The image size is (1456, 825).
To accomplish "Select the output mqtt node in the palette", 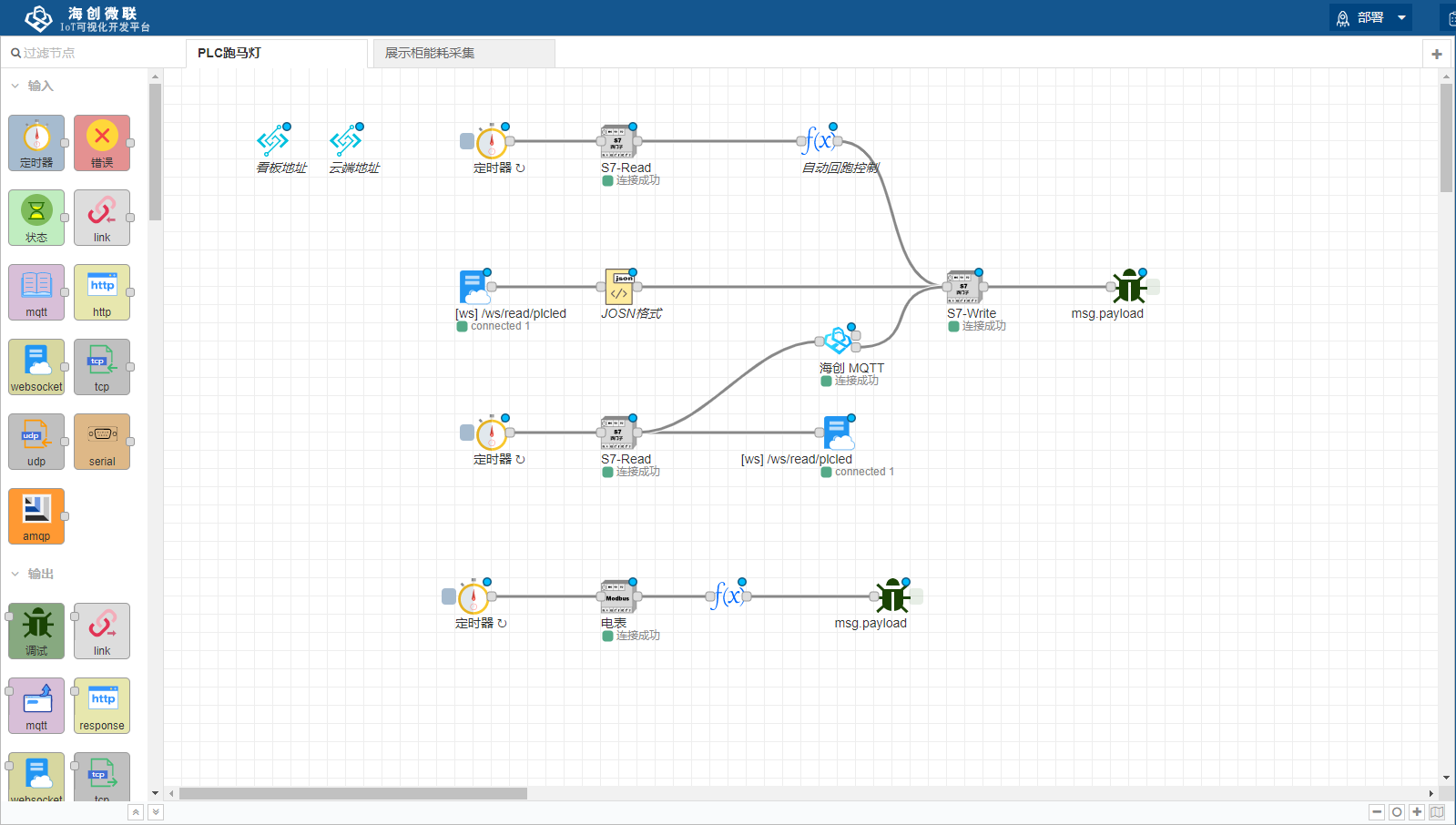I will coord(36,706).
